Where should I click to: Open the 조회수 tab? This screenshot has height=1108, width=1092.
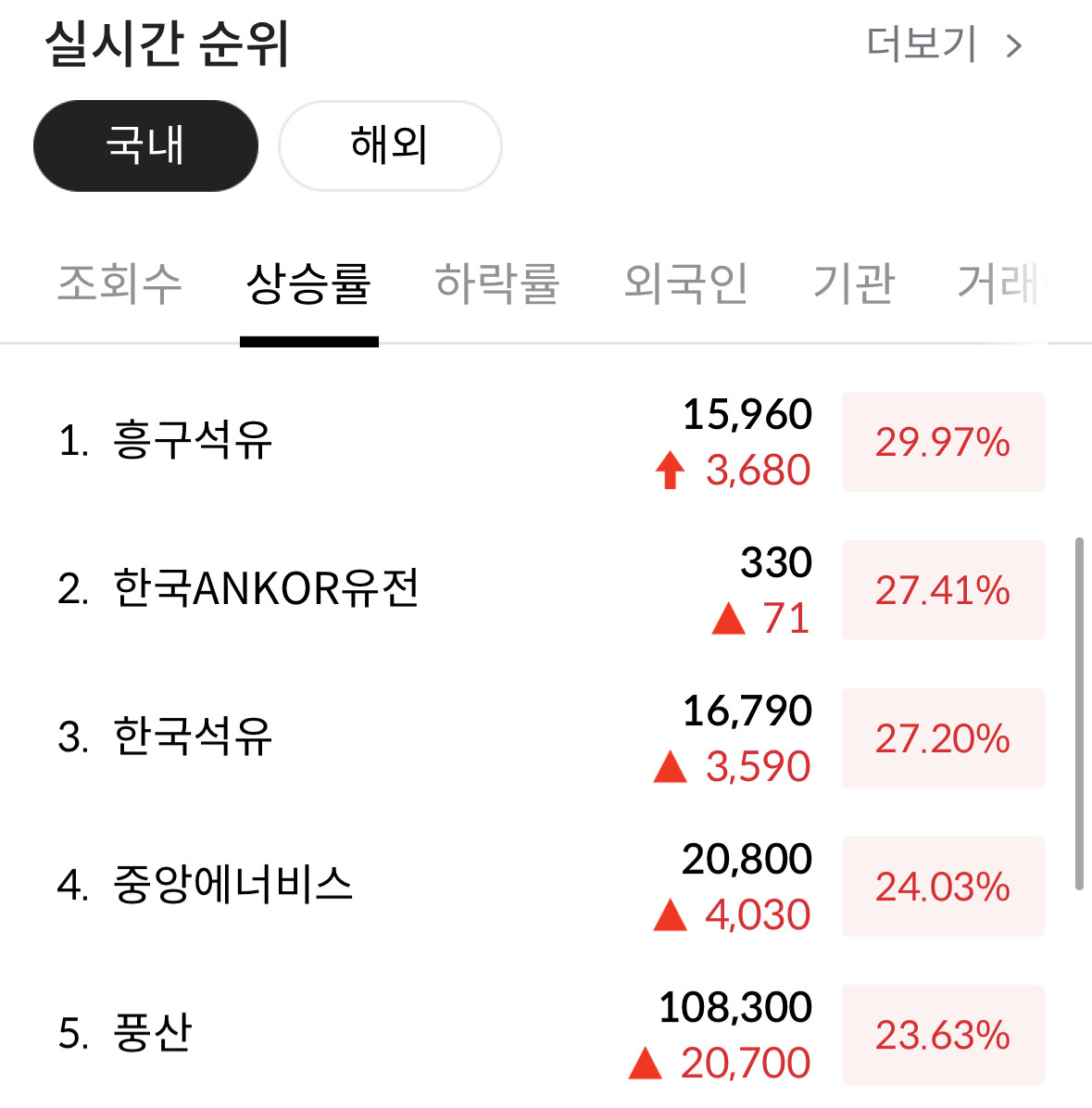[119, 283]
